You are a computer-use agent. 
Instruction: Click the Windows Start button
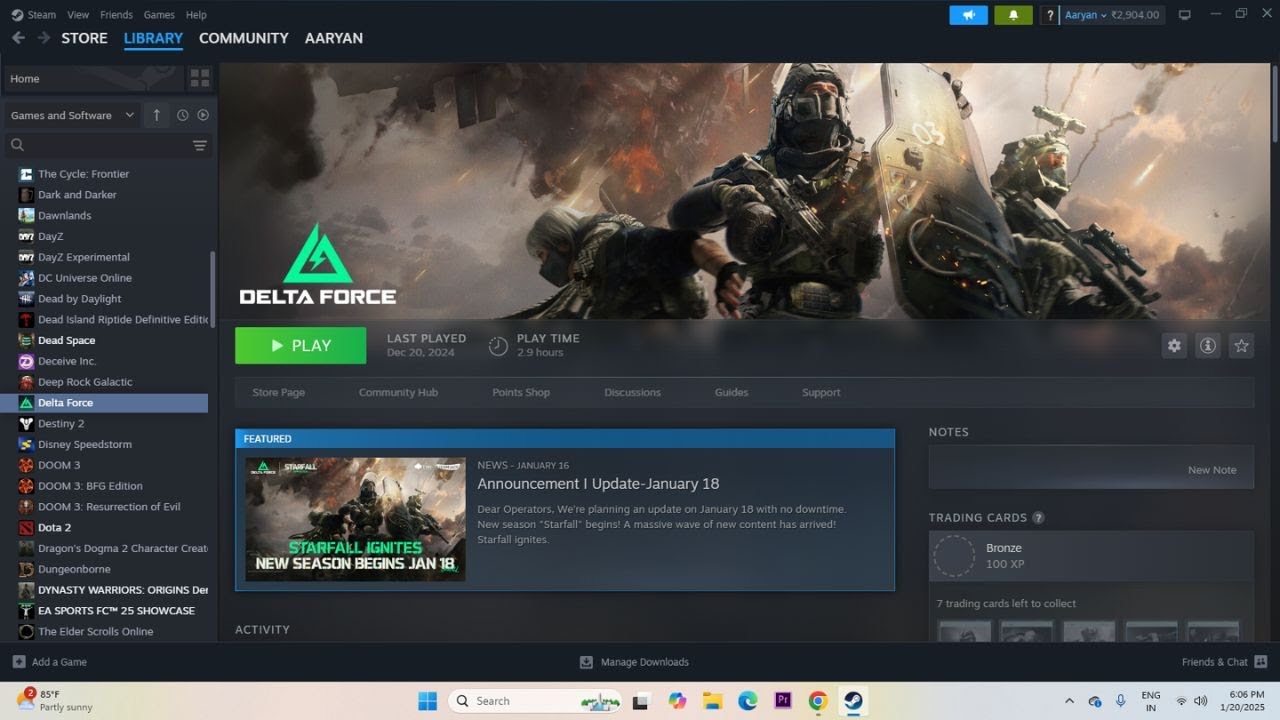(x=427, y=701)
